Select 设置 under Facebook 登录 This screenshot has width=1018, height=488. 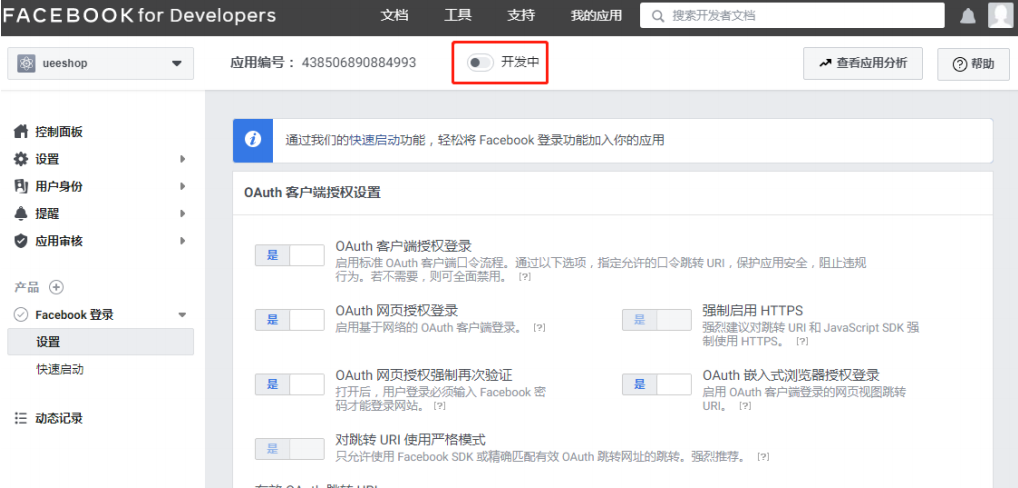click(x=101, y=342)
